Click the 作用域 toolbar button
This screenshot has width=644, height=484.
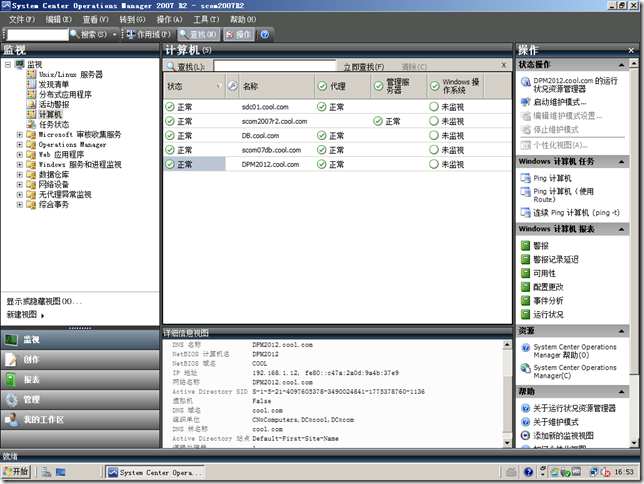pyautogui.click(x=148, y=35)
